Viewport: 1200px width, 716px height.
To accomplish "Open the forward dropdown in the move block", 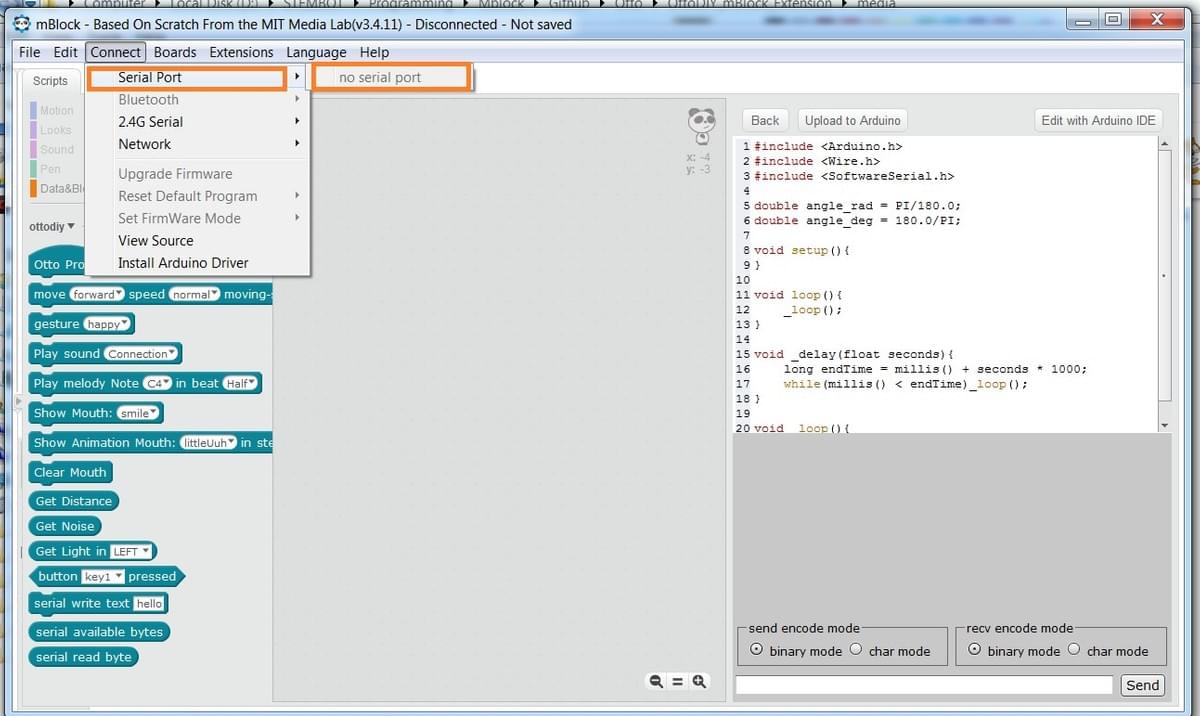I will click(97, 294).
